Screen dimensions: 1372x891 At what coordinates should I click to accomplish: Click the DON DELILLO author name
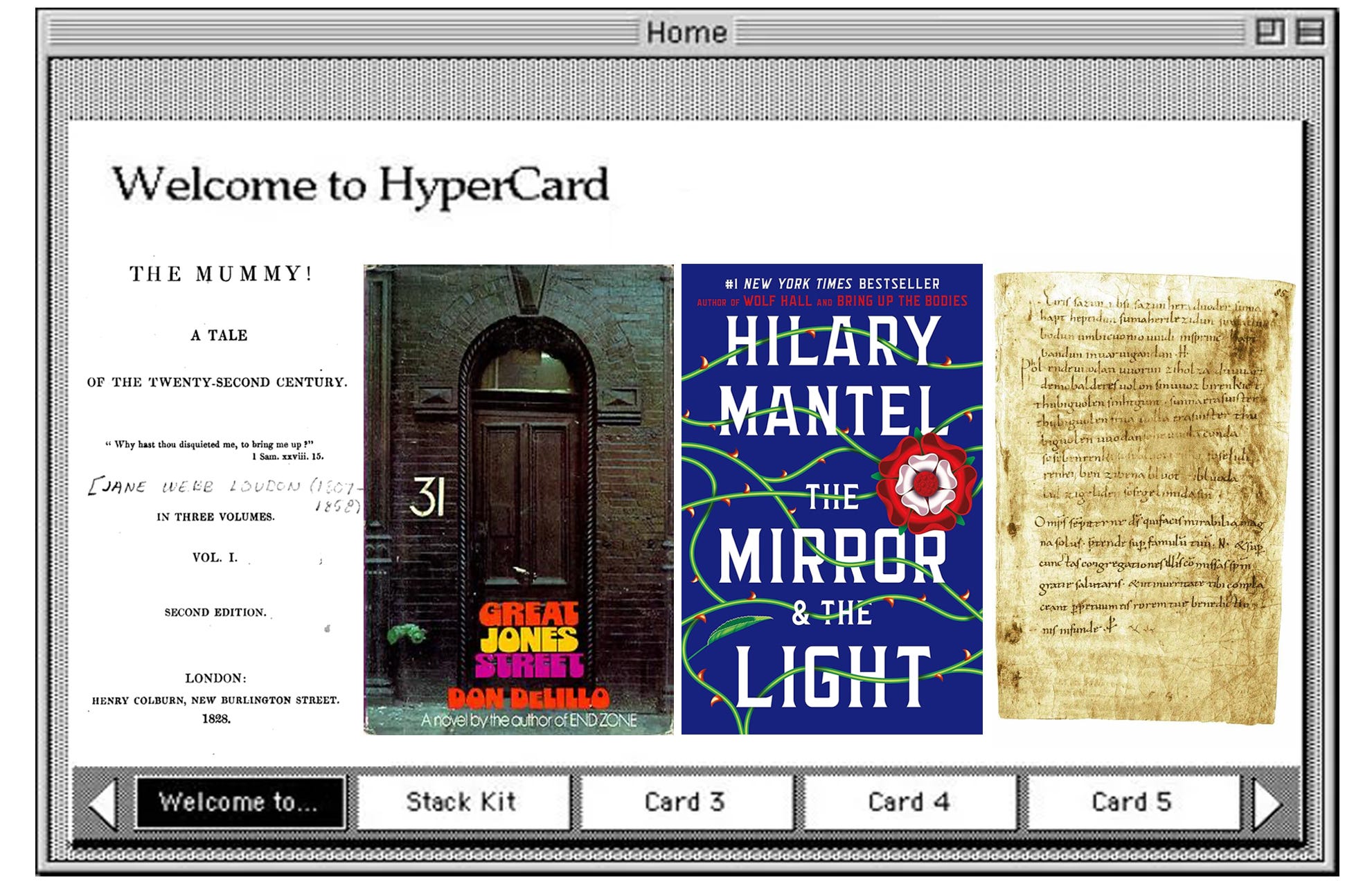(530, 698)
